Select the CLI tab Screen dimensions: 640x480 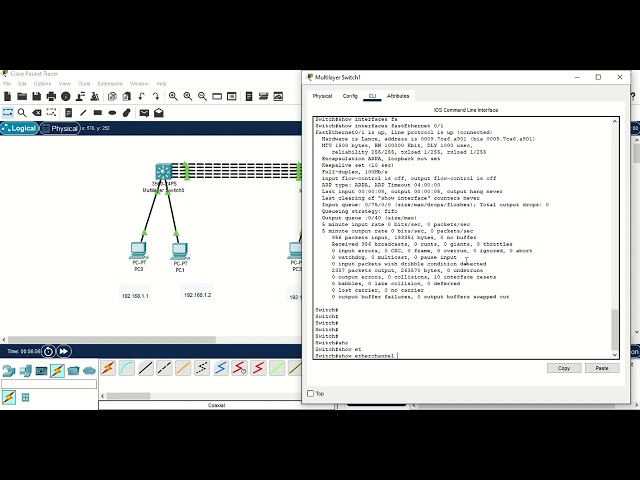(x=372, y=96)
